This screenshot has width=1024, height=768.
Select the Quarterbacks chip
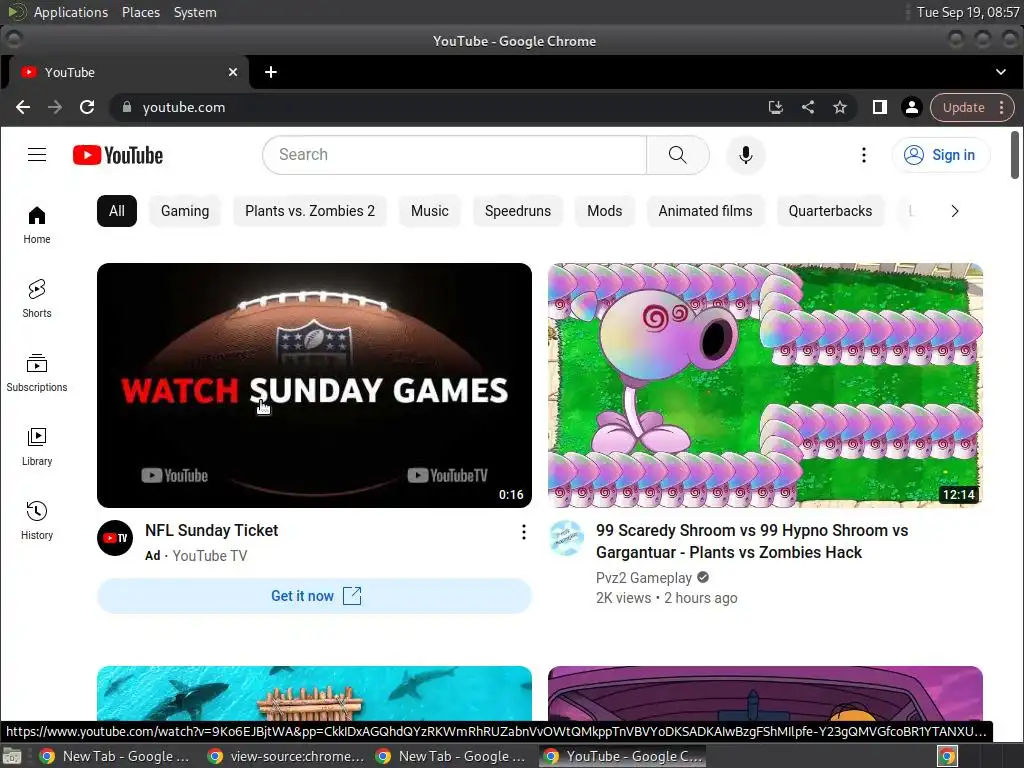[830, 211]
